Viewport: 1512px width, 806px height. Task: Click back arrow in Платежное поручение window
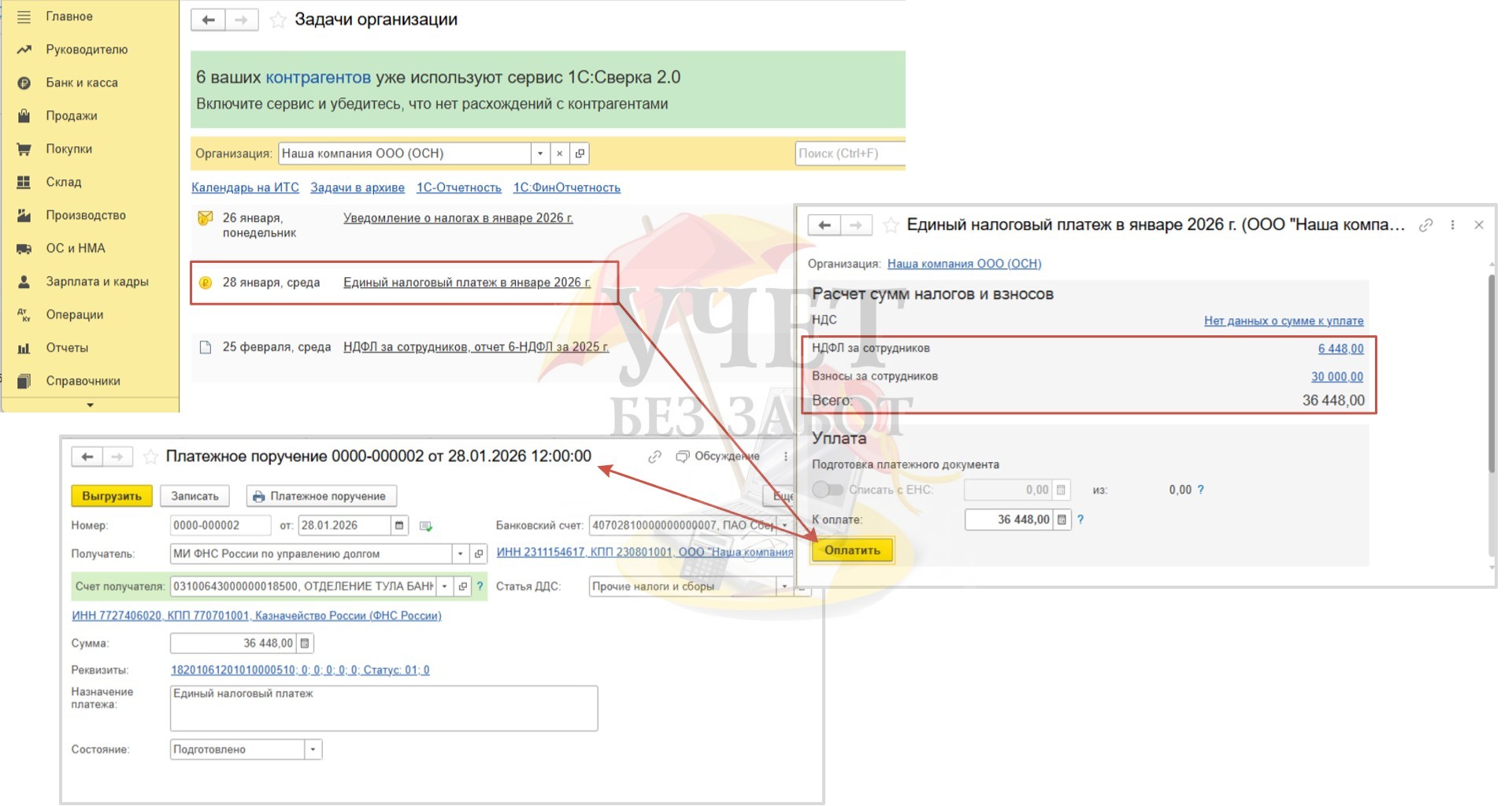87,457
